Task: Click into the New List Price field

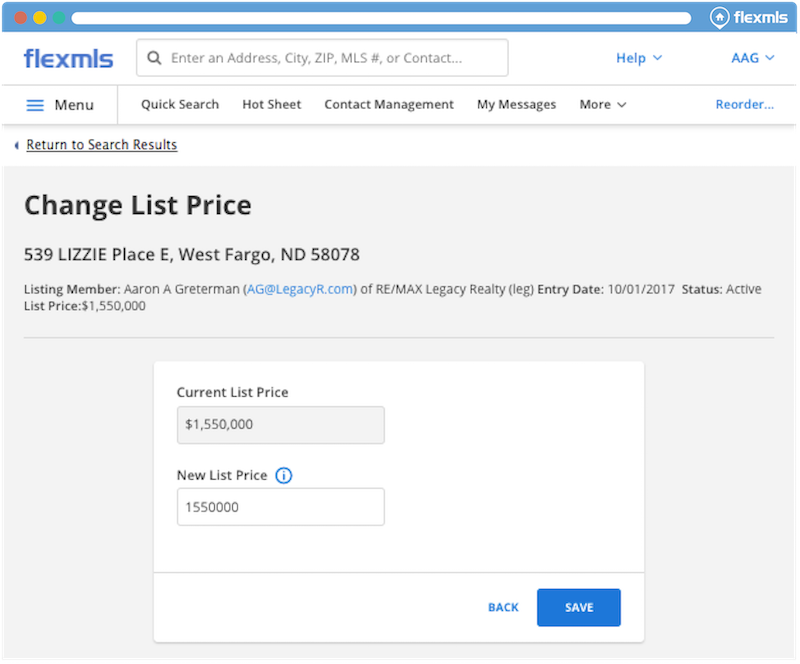Action: click(280, 507)
